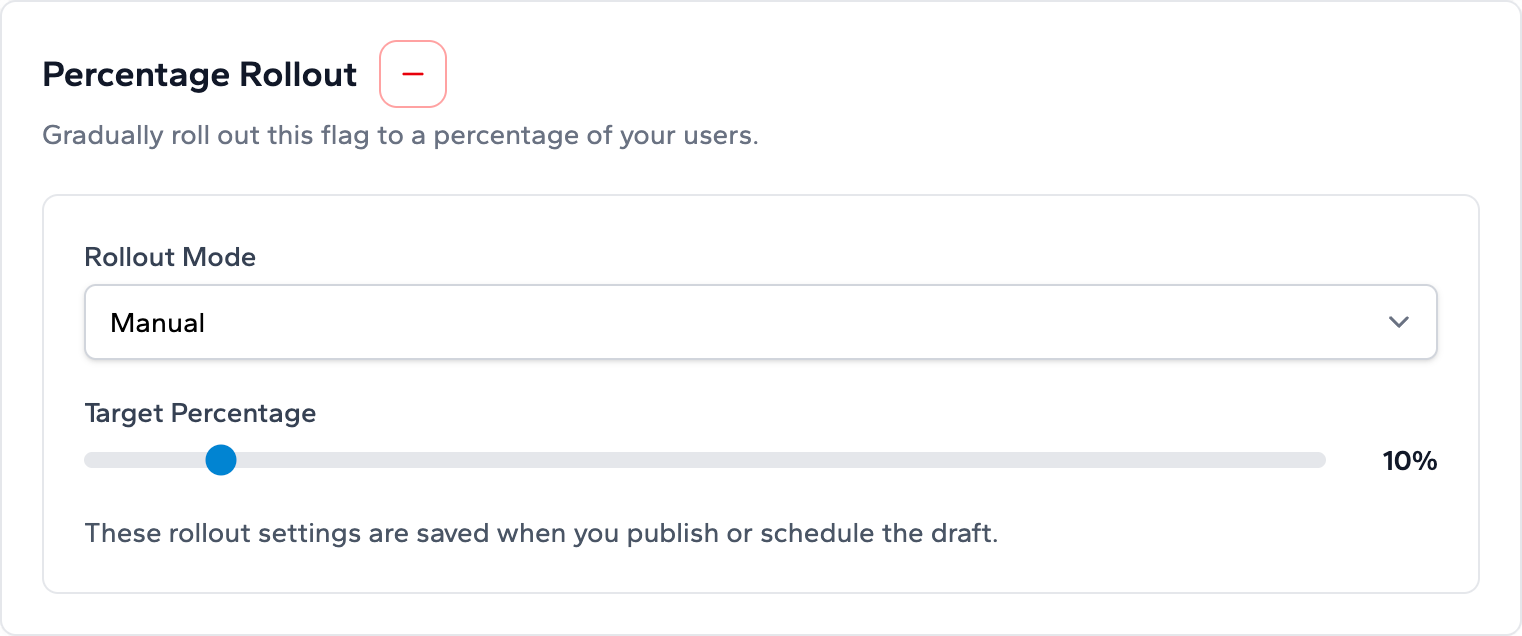
Task: Click the rollout settings saved helper note
Action: 541,533
